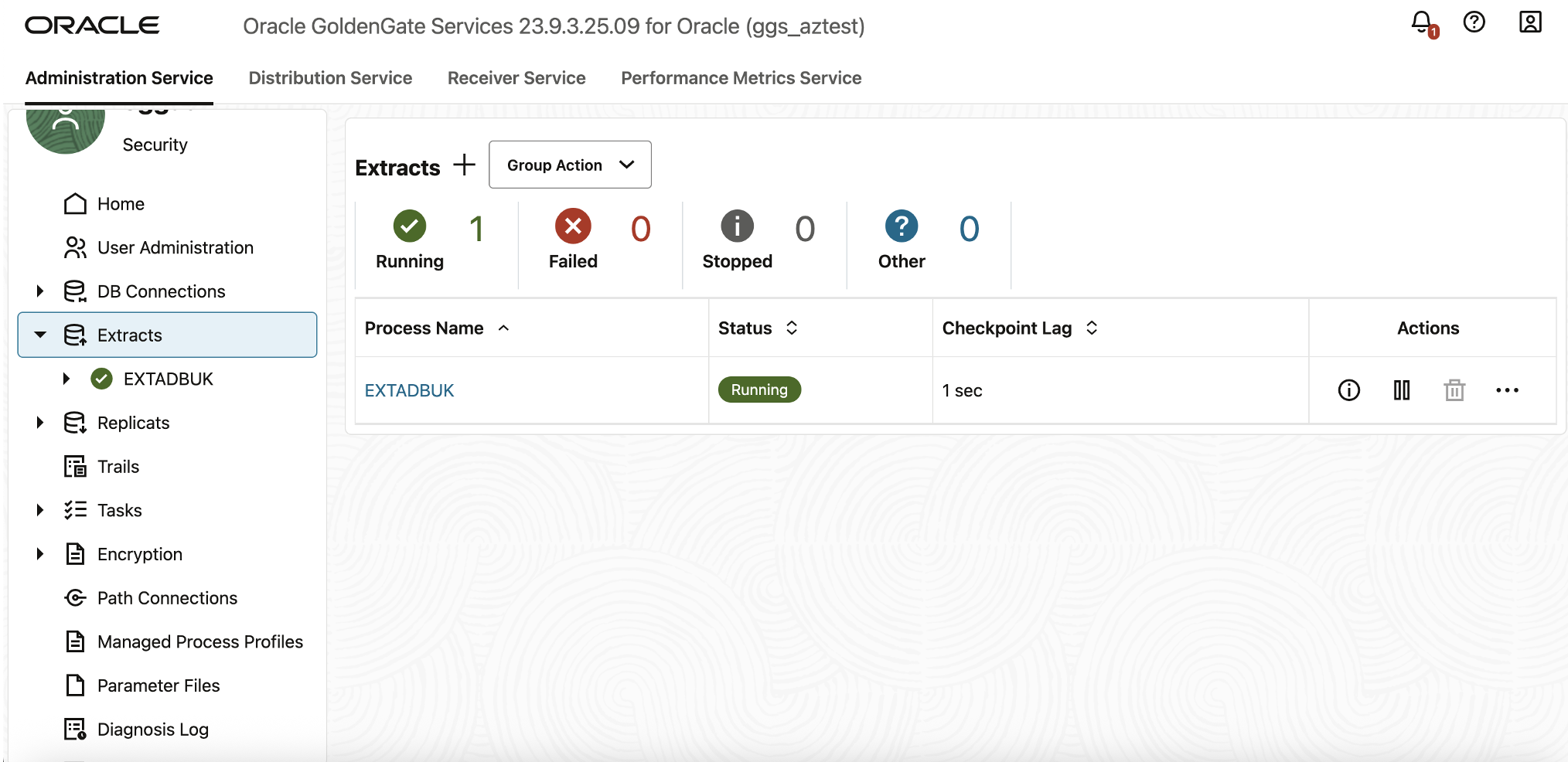This screenshot has width=1568, height=762.
Task: Open the EXTADBUK process link in table
Action: pyautogui.click(x=409, y=390)
